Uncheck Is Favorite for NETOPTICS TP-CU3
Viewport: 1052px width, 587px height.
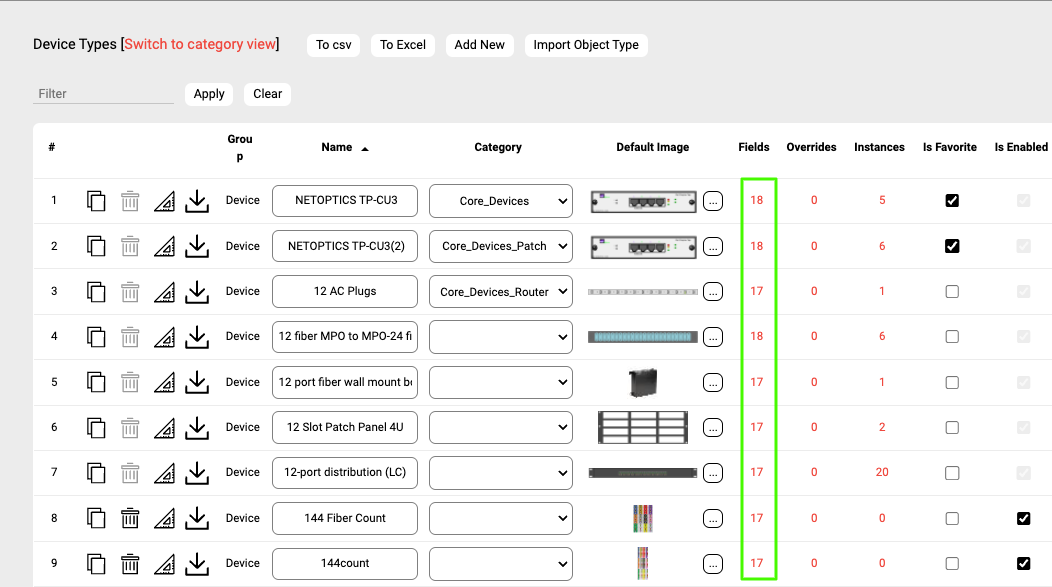pos(952,201)
